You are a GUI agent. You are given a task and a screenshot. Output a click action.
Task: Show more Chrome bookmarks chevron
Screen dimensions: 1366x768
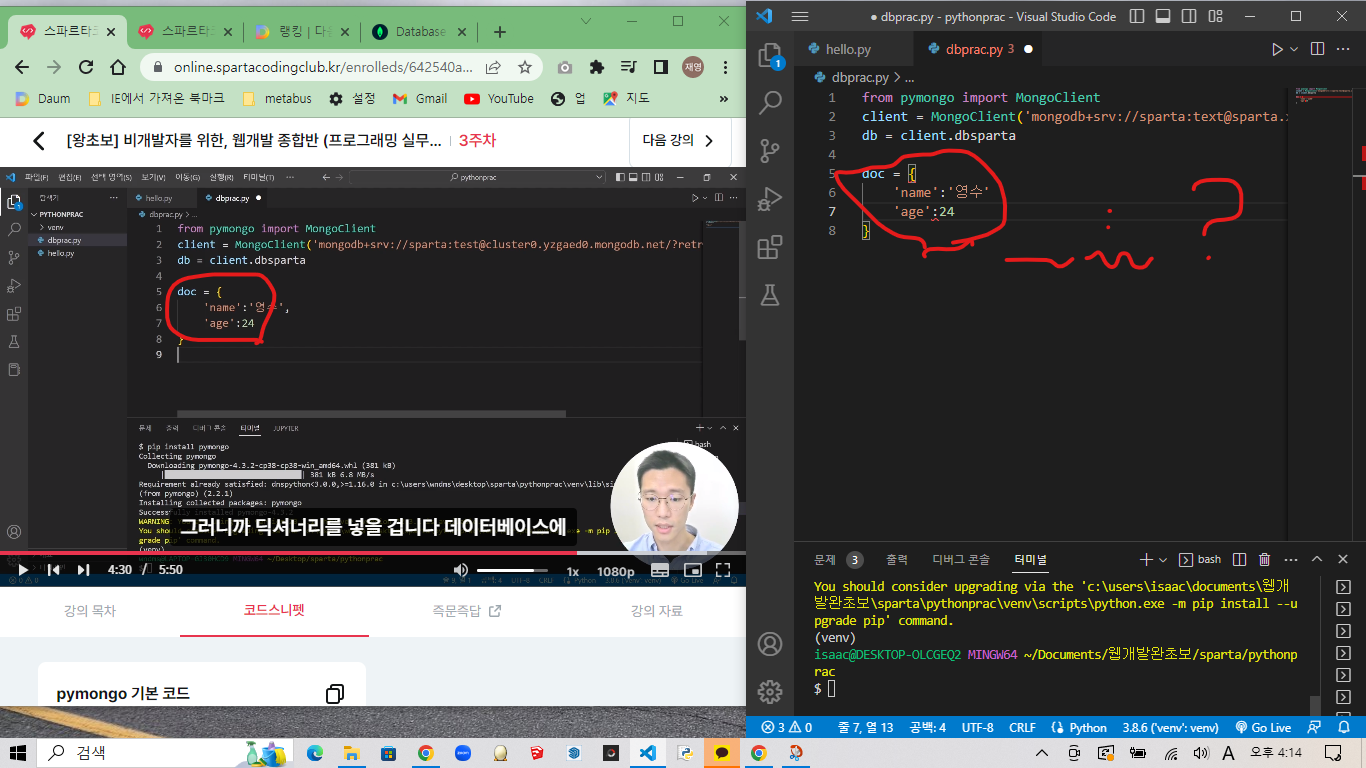724,99
